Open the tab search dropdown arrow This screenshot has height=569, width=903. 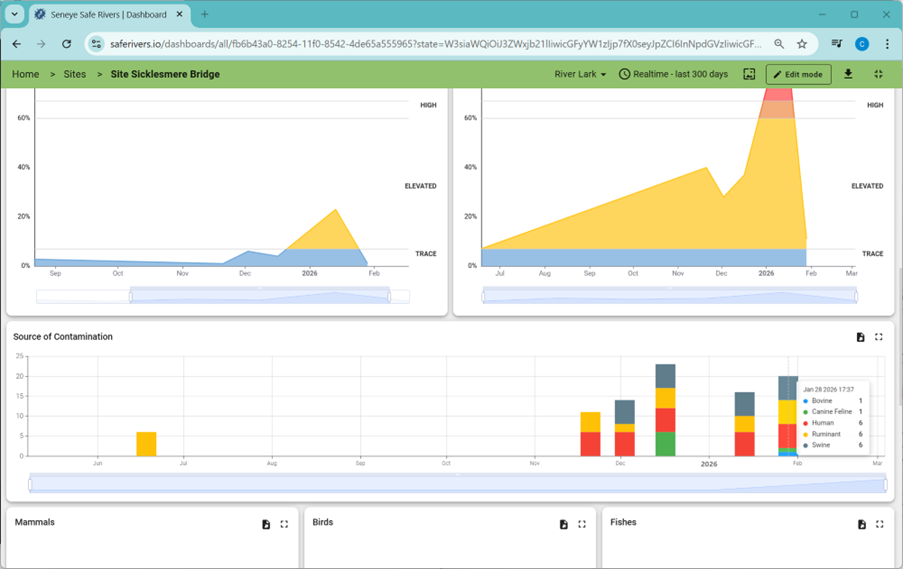point(14,14)
